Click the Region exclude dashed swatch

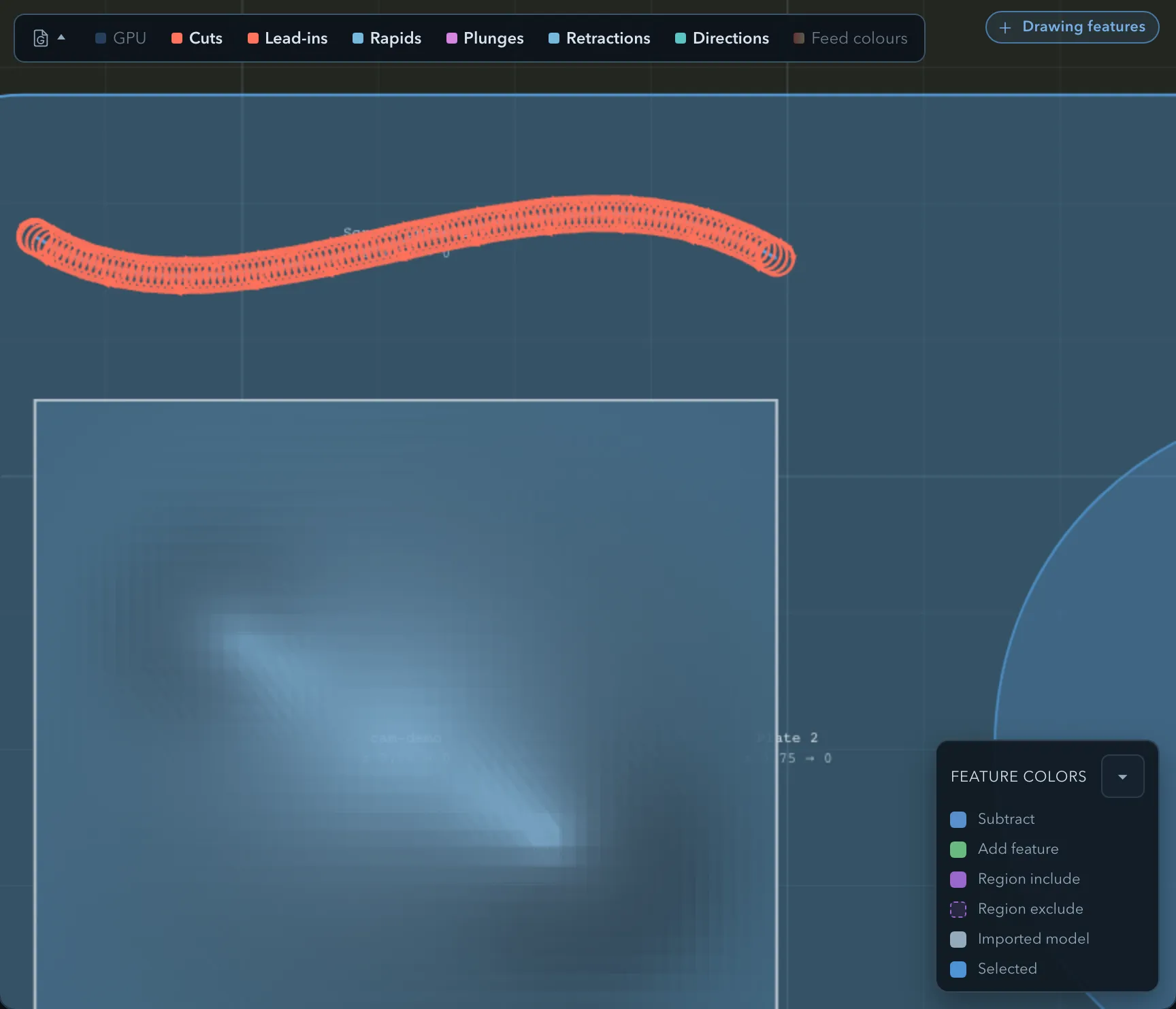958,909
